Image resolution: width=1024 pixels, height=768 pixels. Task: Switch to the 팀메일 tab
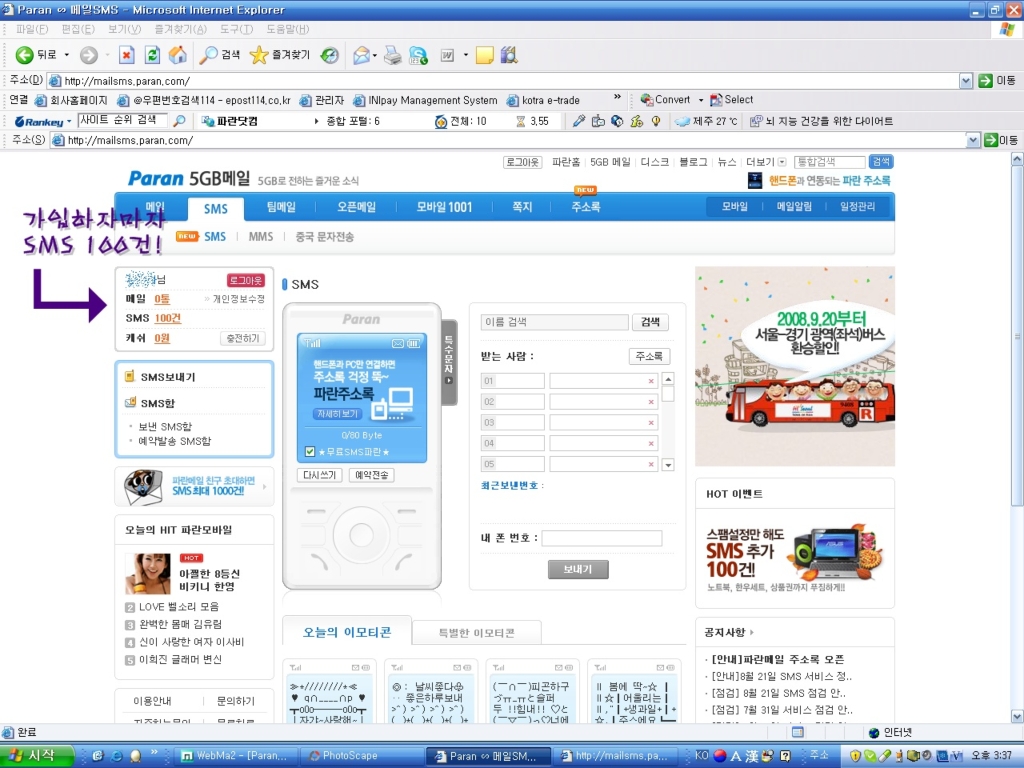(x=281, y=207)
